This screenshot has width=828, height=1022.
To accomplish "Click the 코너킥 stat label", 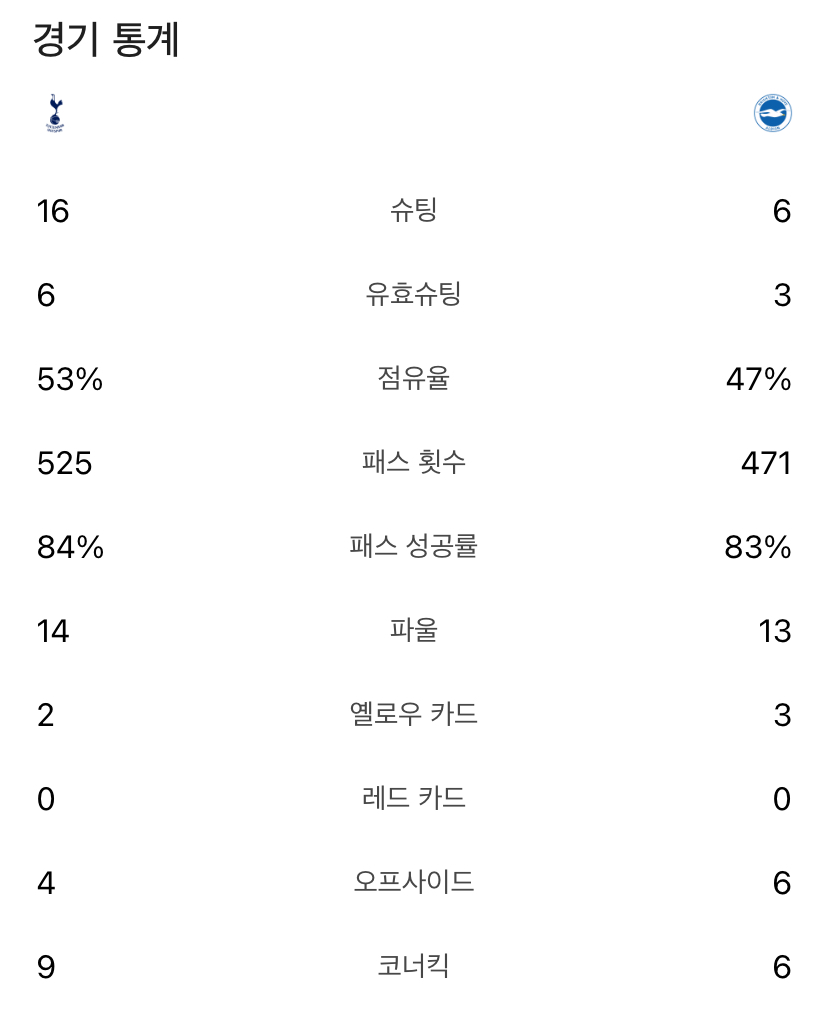I will click(413, 966).
